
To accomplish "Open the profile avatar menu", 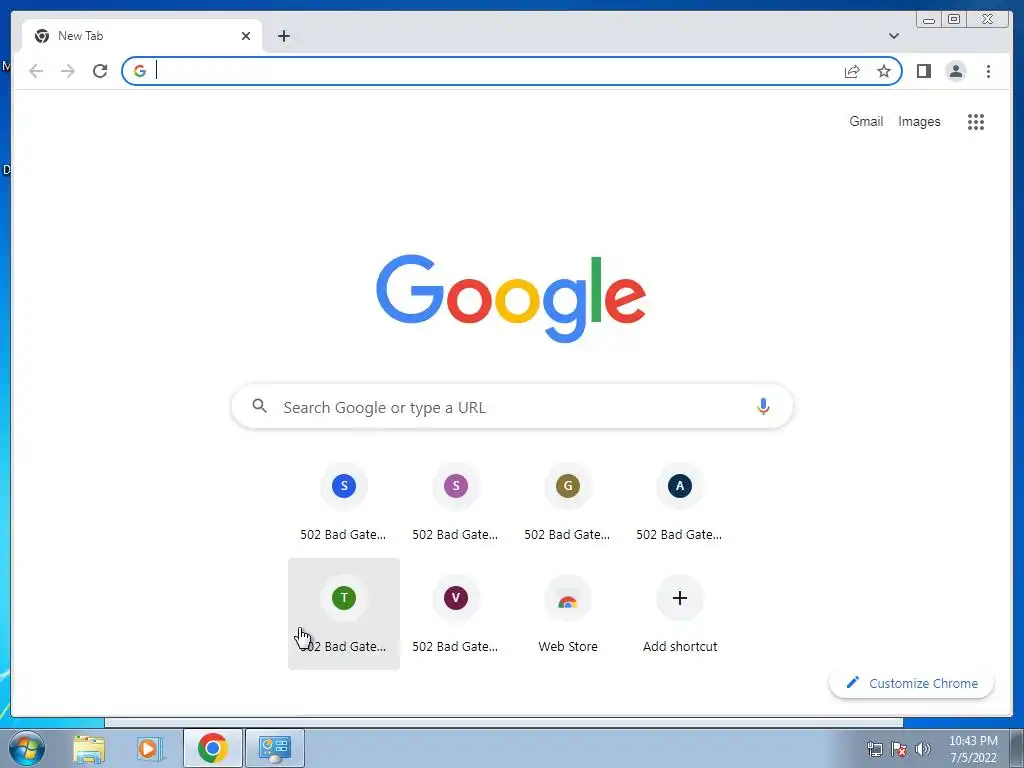I will click(955, 71).
